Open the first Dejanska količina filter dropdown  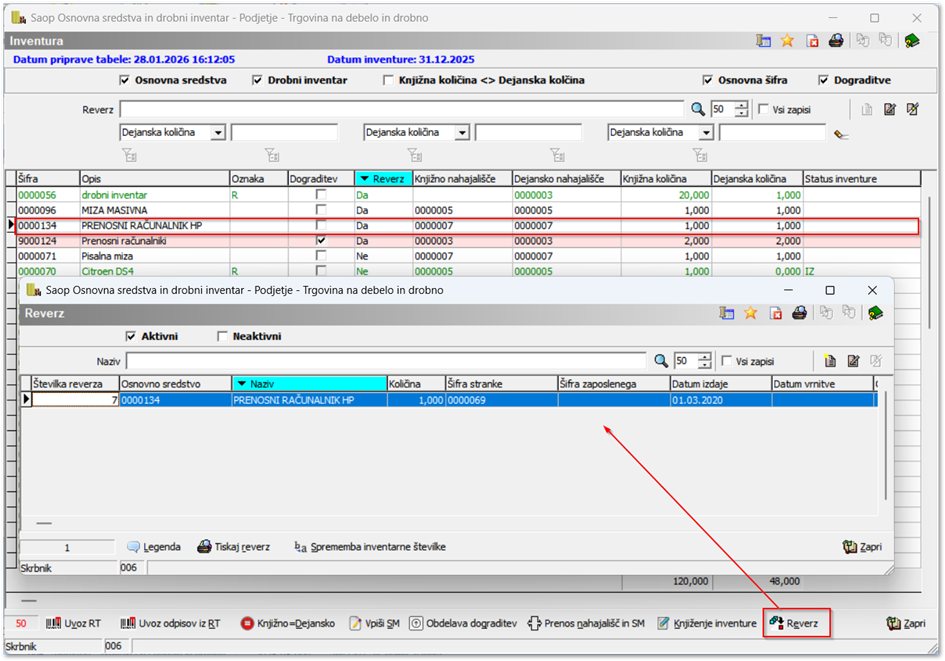(218, 133)
